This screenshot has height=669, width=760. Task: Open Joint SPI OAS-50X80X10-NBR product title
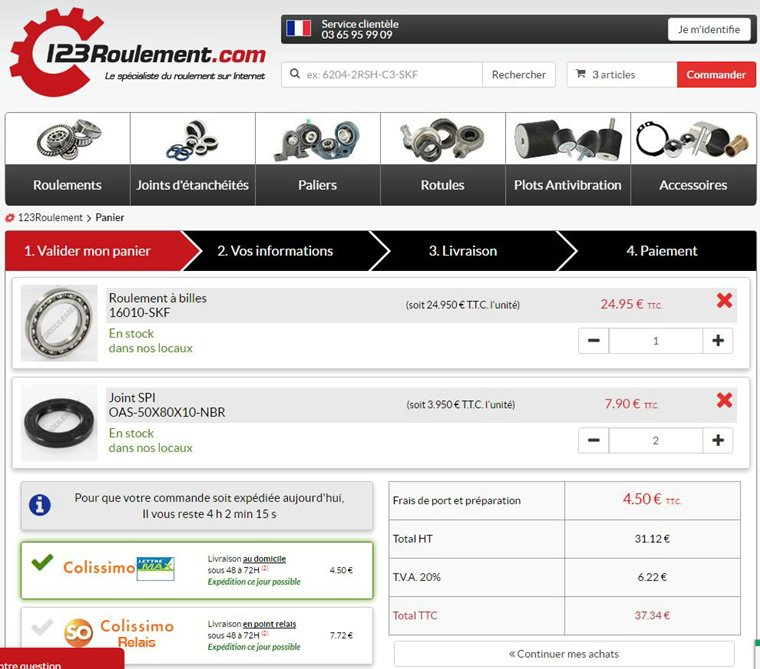(167, 405)
